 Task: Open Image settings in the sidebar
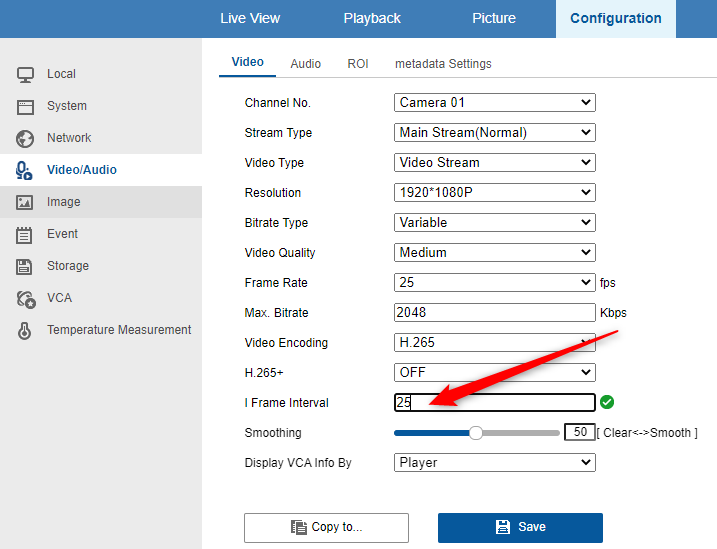(x=101, y=202)
